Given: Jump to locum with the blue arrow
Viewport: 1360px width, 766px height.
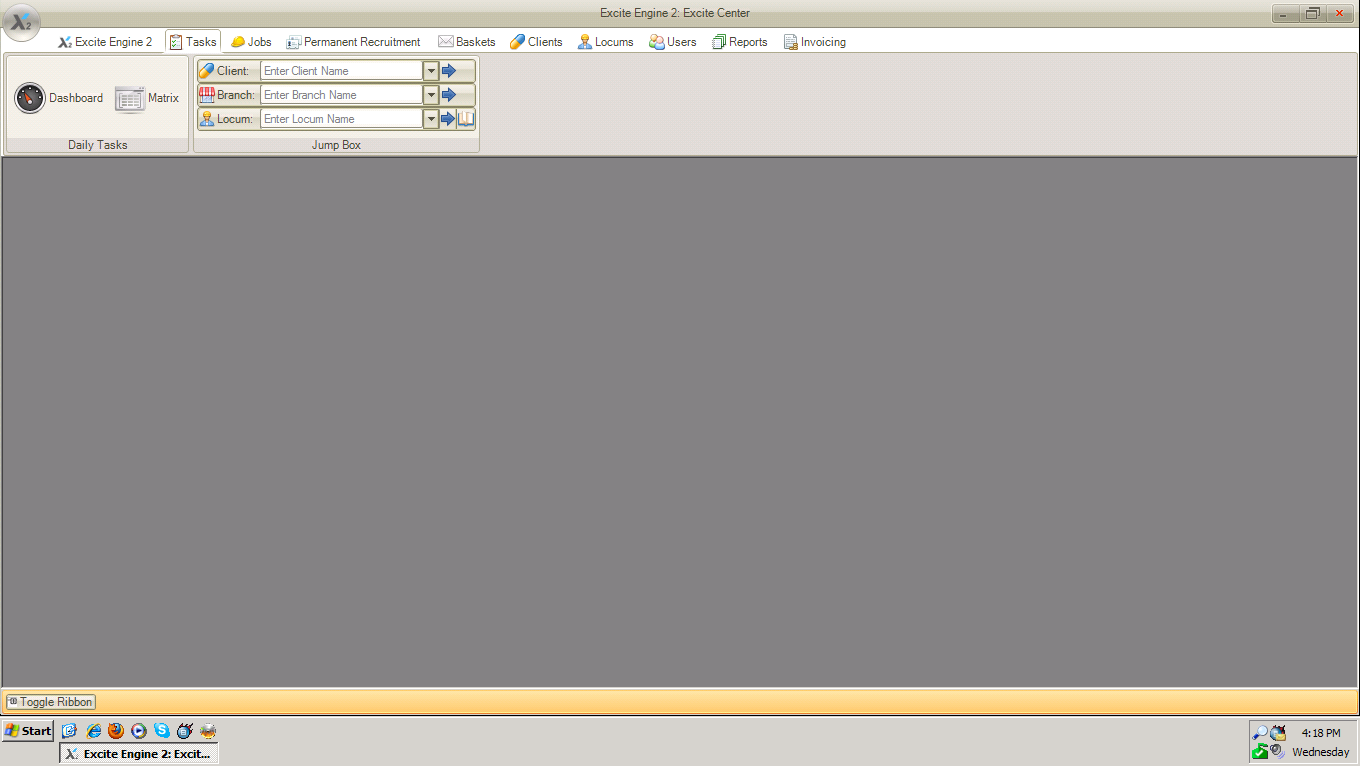Looking at the screenshot, I should pos(448,119).
